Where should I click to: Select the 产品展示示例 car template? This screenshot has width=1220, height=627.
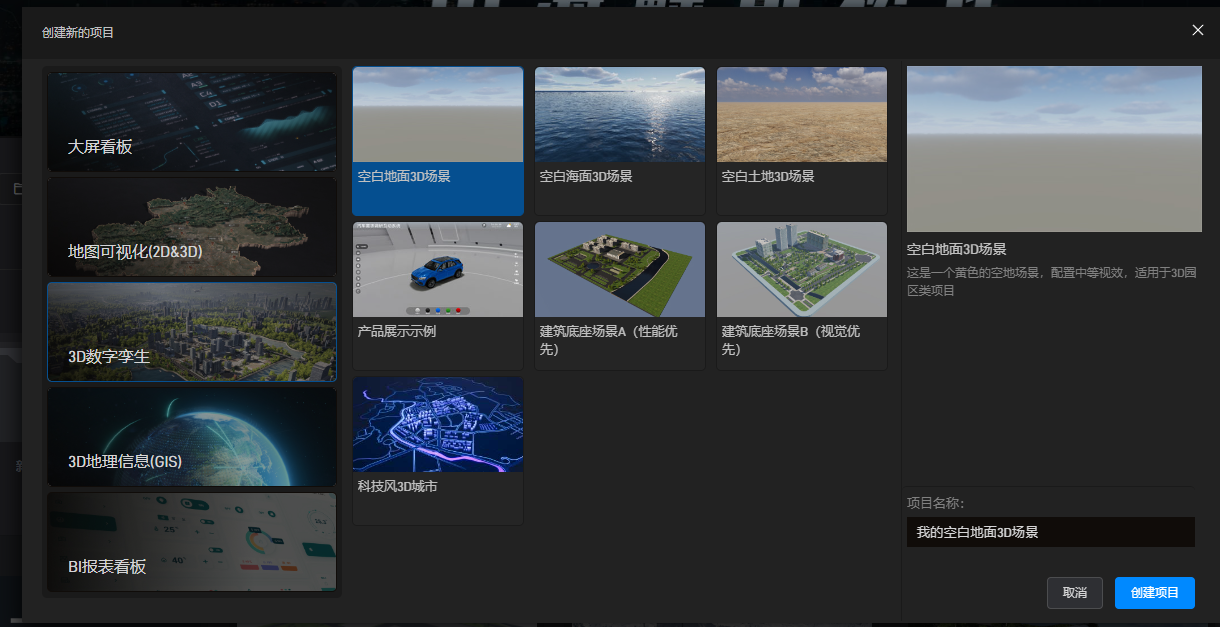(438, 270)
